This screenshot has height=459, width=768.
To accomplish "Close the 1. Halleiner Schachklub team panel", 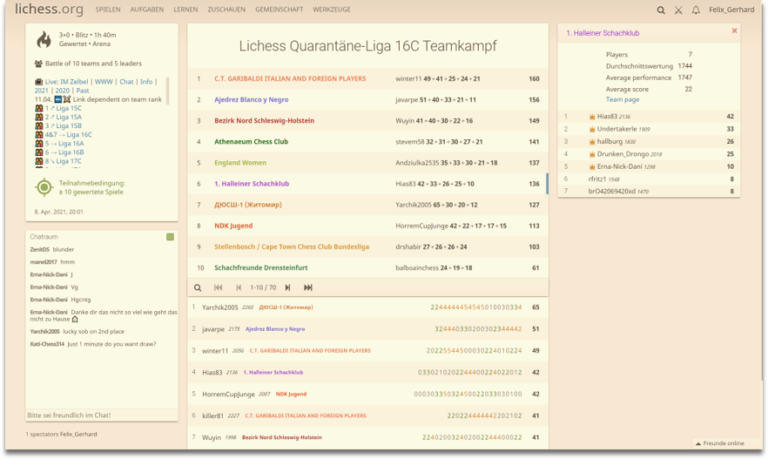I will click(734, 31).
